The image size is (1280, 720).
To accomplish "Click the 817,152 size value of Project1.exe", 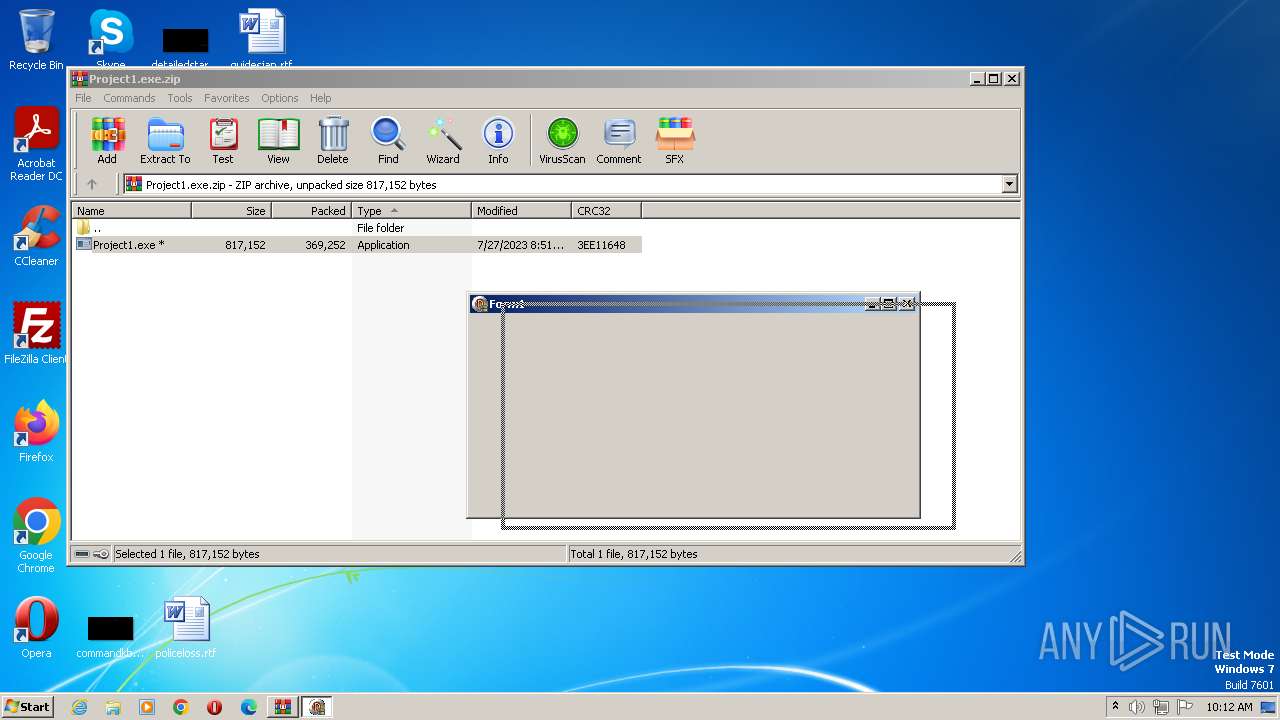I will (x=245, y=245).
